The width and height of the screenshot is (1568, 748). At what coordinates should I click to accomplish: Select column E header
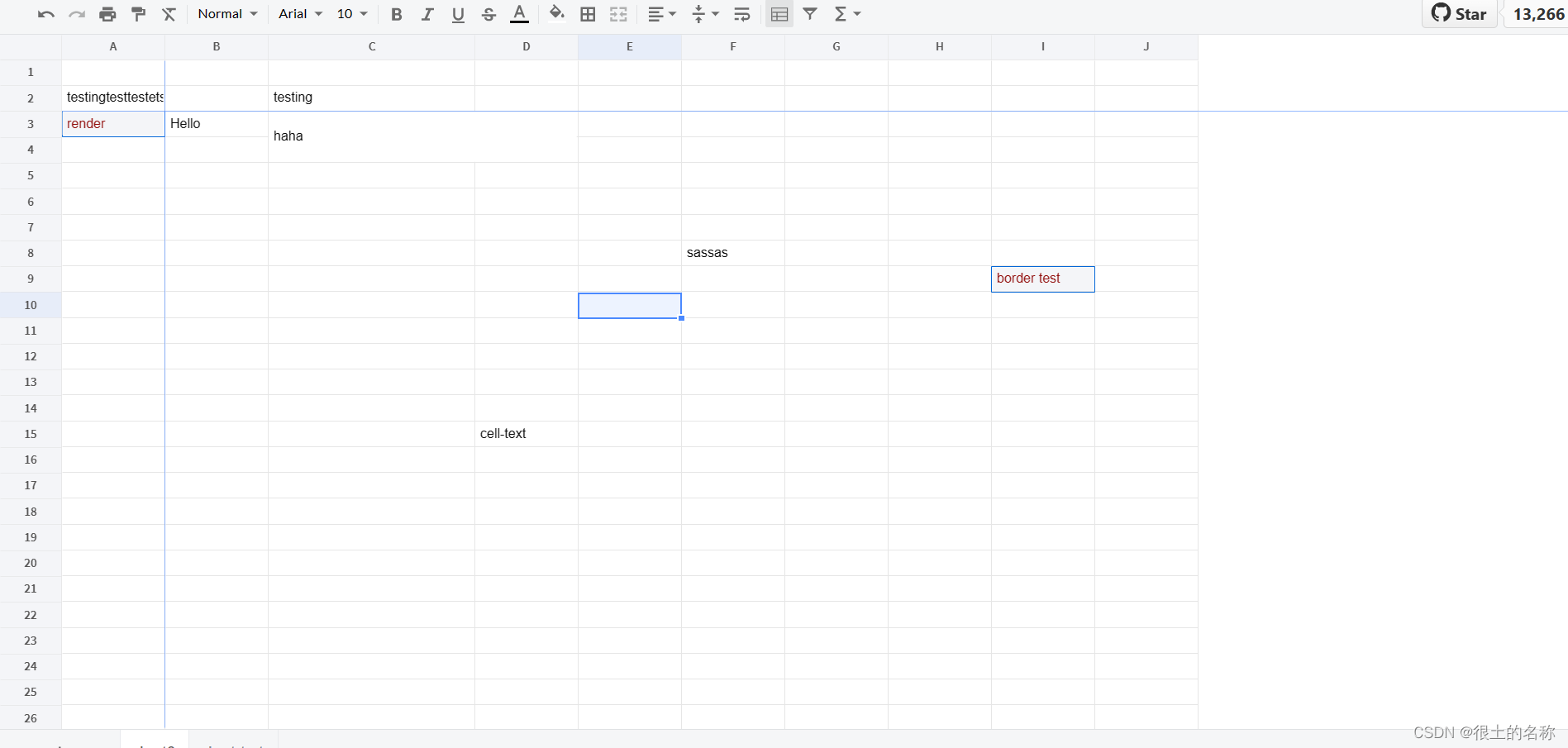click(x=630, y=47)
